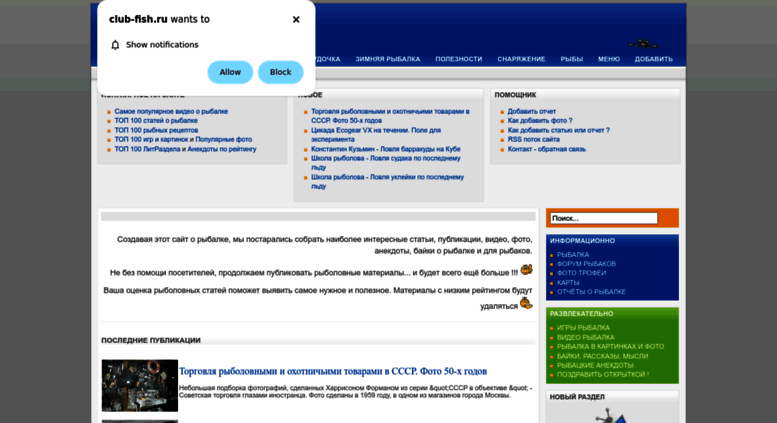The width and height of the screenshot is (777, 423).
Task: Open РЫБАЛКА В КАРТИНКАХ И ФОТО link
Action: [610, 347]
